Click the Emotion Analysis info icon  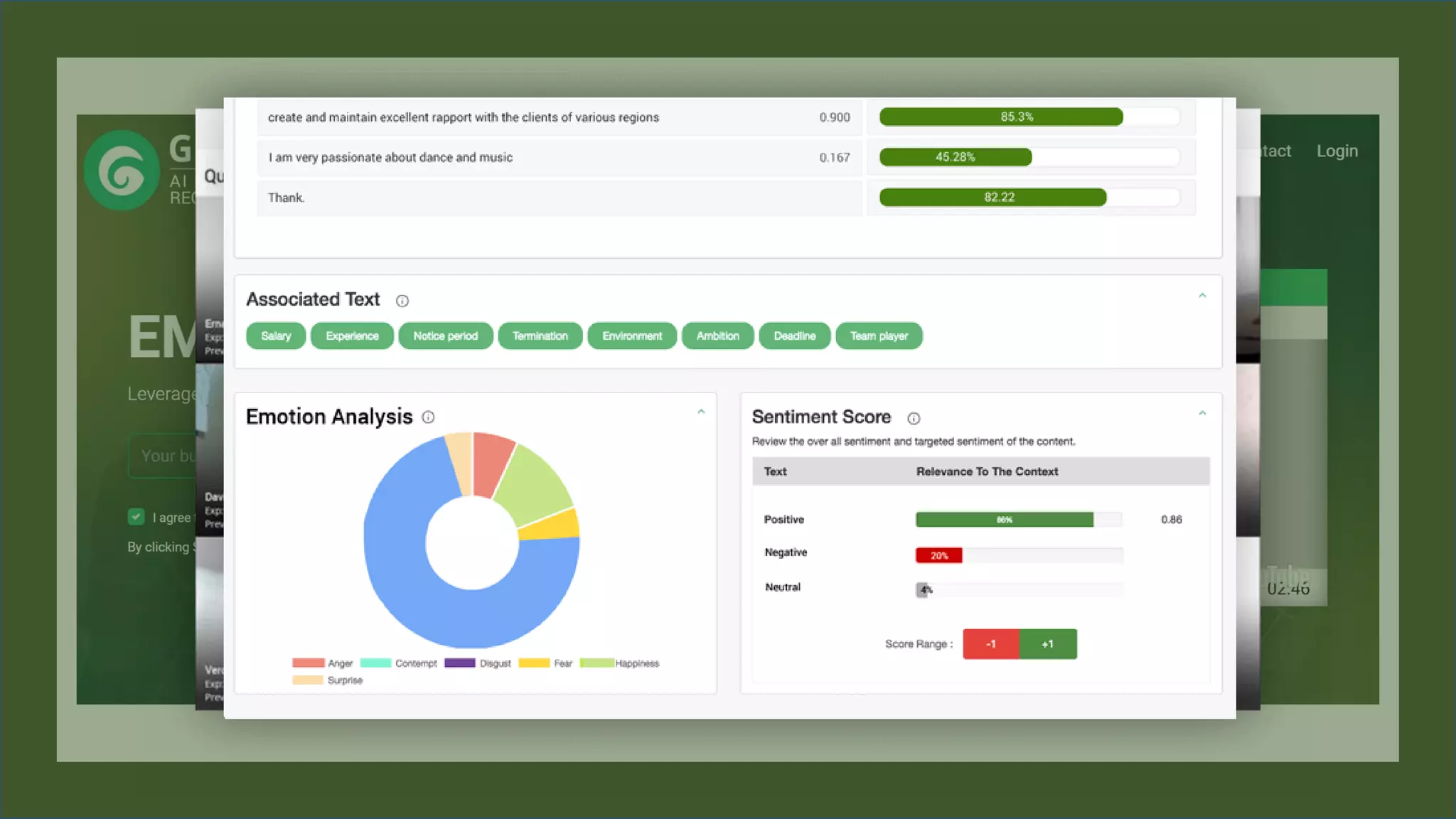pyautogui.click(x=428, y=417)
